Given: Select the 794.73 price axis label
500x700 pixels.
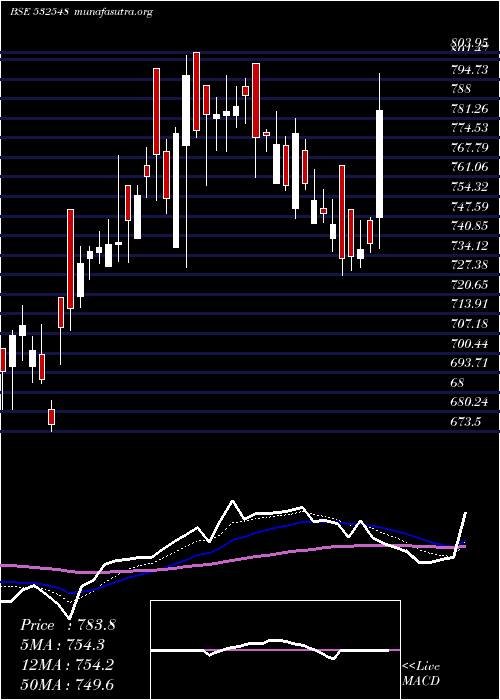Looking at the screenshot, I should click(470, 70).
